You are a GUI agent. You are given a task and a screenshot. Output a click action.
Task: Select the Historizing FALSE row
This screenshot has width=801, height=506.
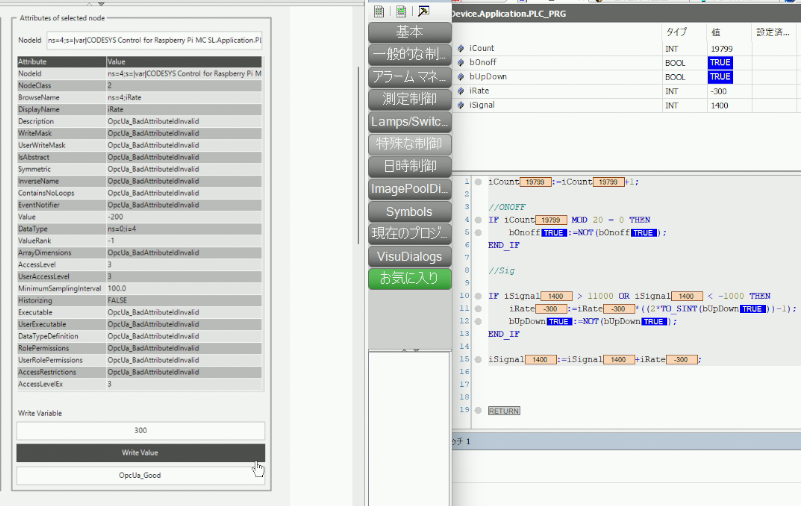(x=139, y=300)
